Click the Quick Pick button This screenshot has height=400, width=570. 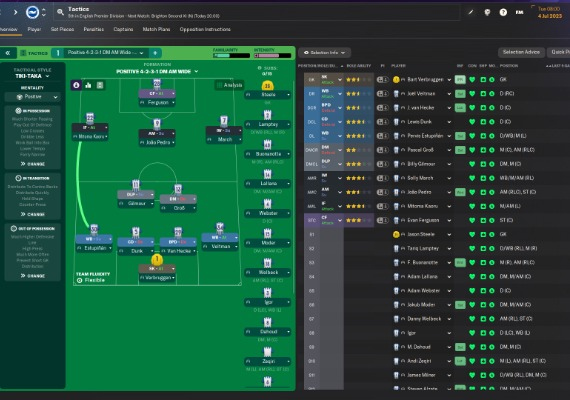(559, 52)
